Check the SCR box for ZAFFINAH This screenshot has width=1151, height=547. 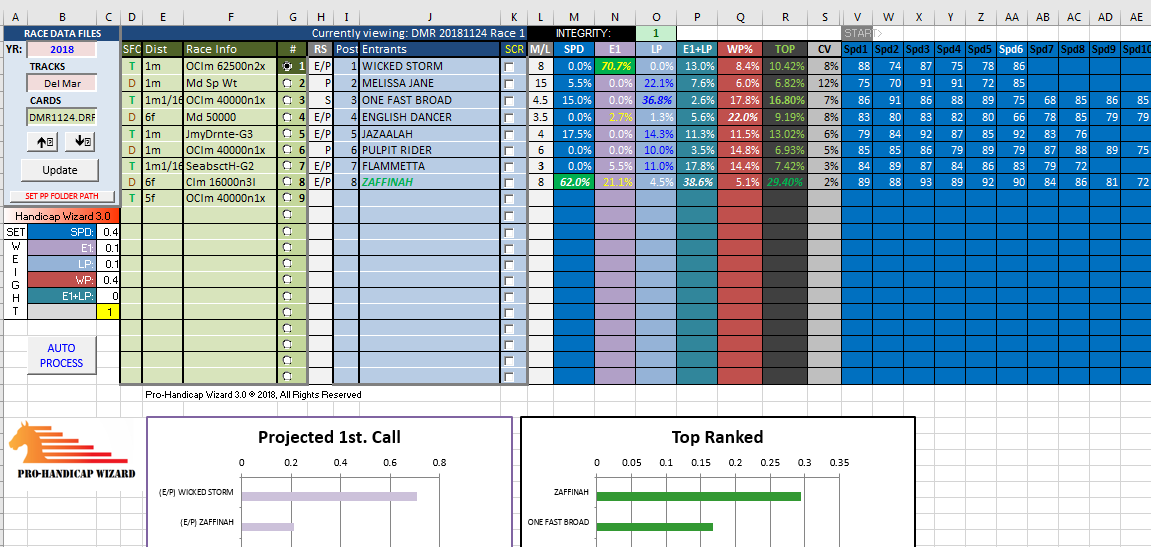pyautogui.click(x=512, y=185)
